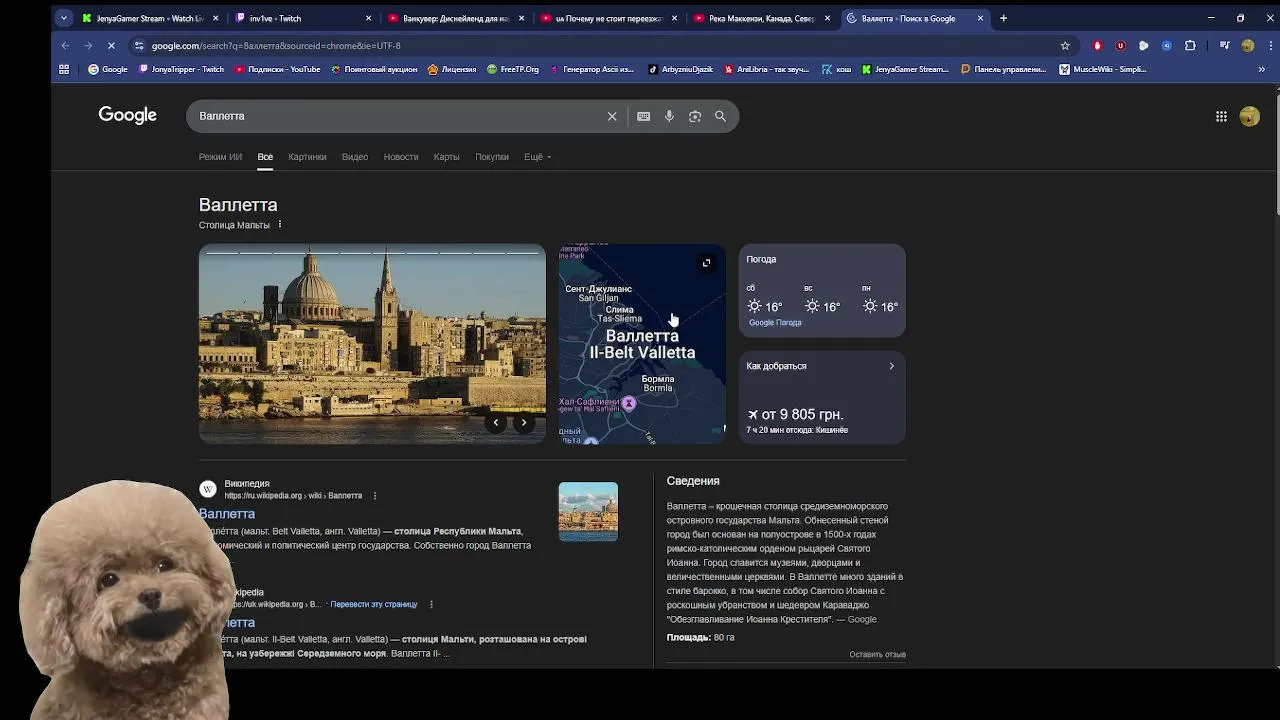
Task: Open the Google bookmark
Action: (108, 69)
